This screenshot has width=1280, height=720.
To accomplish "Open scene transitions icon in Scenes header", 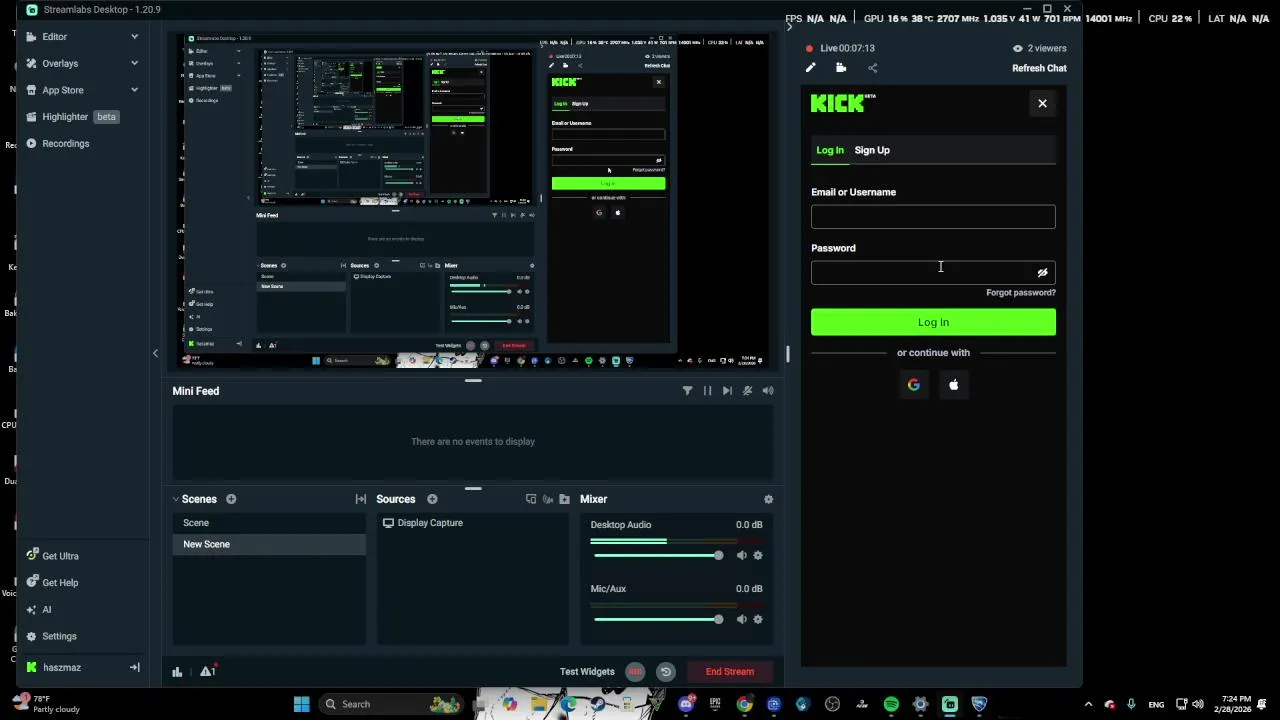I will click(x=361, y=499).
